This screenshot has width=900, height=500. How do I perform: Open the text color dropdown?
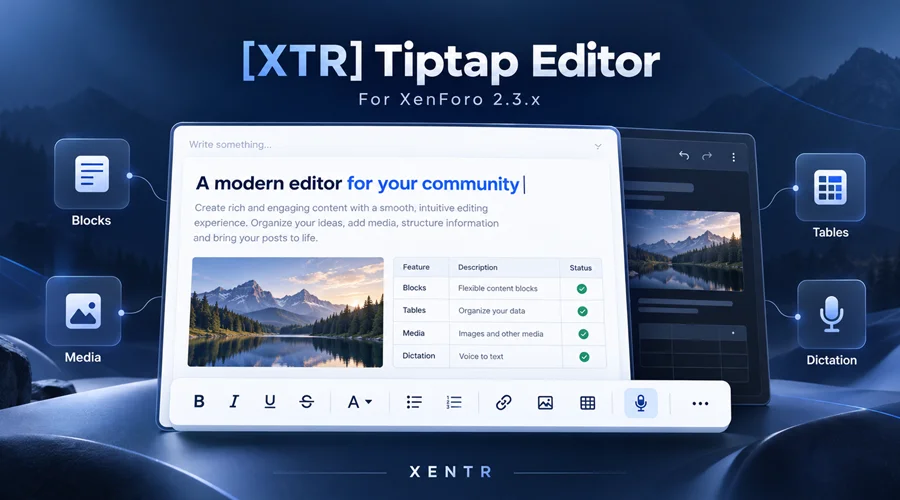click(x=360, y=402)
